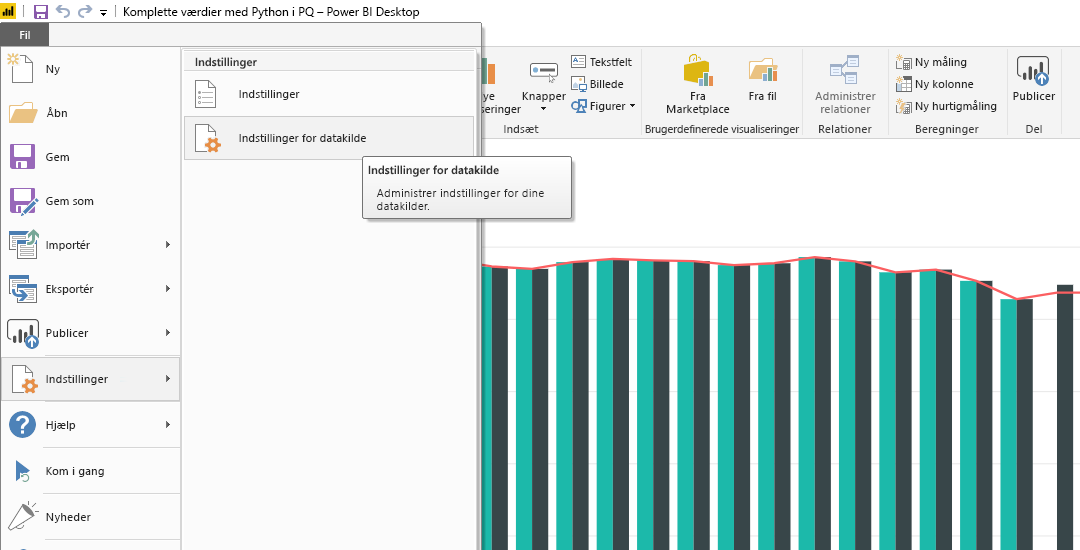Expand the arrow next to Indstillinger

click(168, 378)
